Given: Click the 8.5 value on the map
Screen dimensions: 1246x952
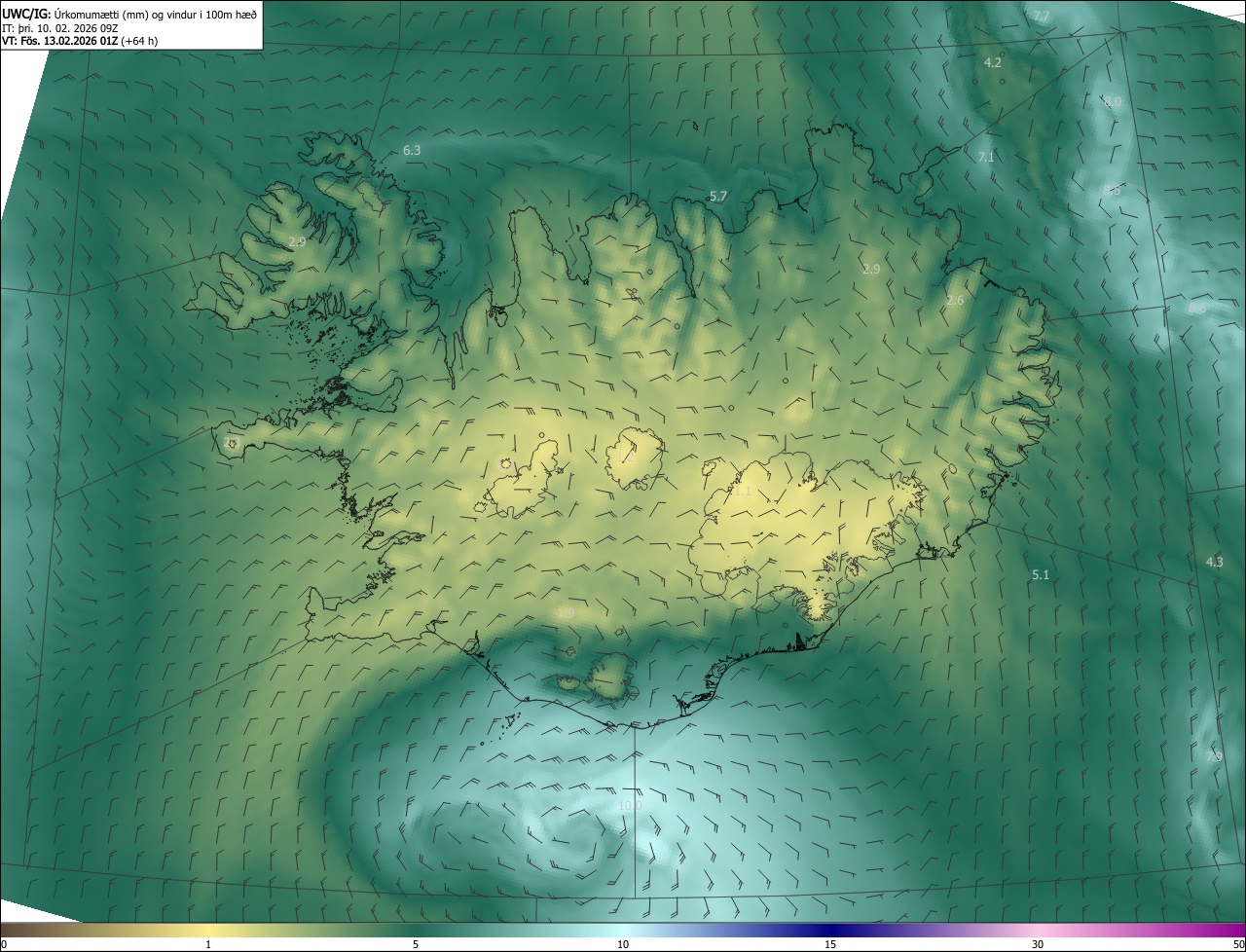Looking at the screenshot, I should (1113, 191).
